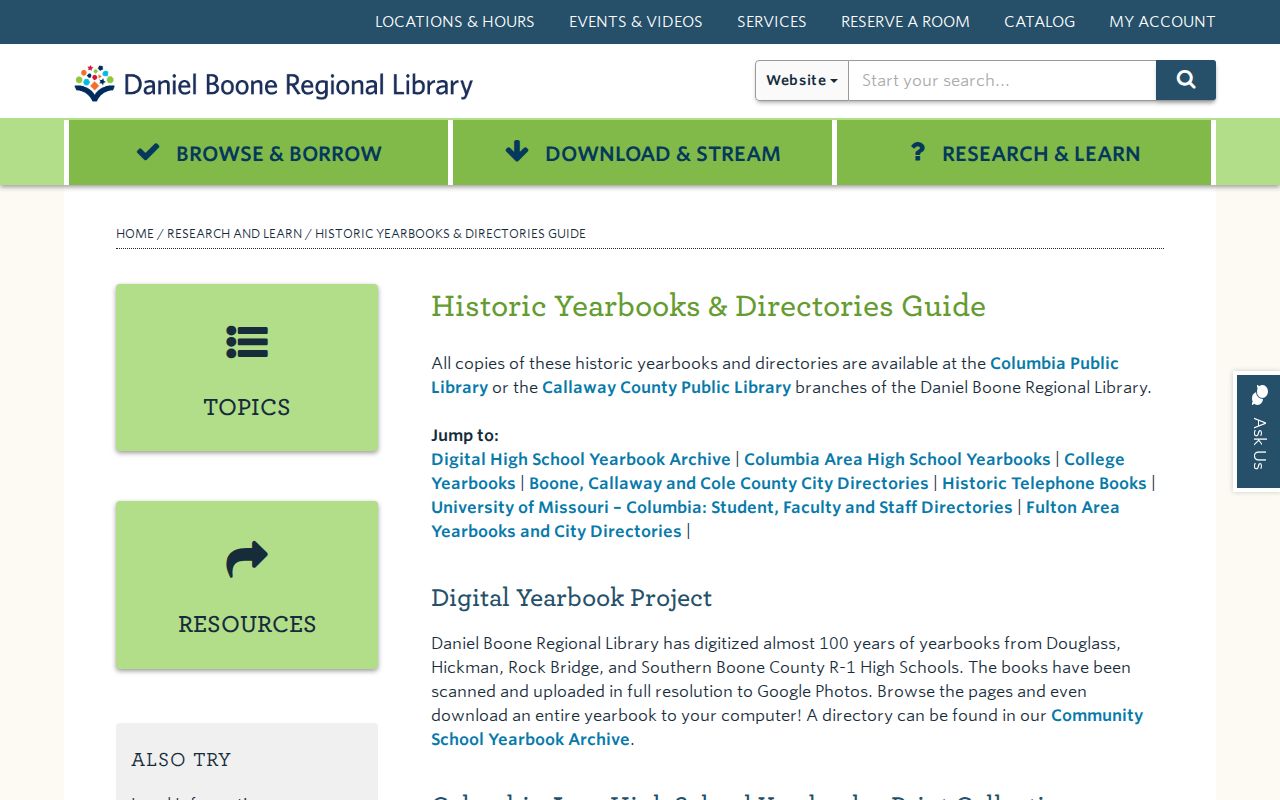Viewport: 1280px width, 800px height.
Task: Click the Also Try heading
Action: pos(181,760)
